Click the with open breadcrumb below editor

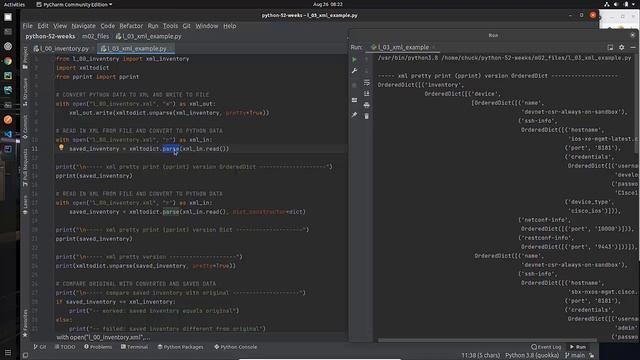pos(103,338)
